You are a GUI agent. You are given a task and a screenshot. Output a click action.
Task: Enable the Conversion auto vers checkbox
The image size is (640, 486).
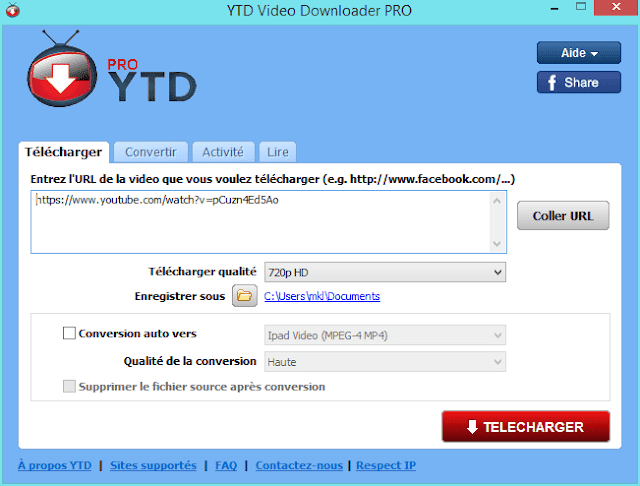69,333
